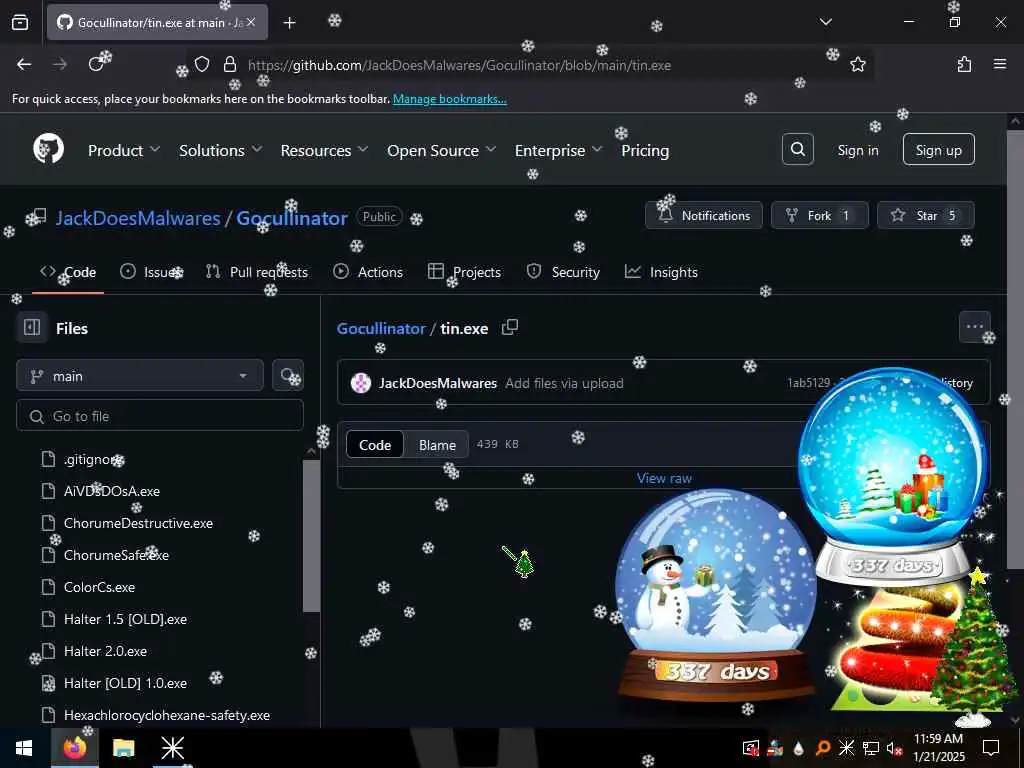The width and height of the screenshot is (1024, 768).
Task: Expand the Product menu
Action: pos(124,150)
